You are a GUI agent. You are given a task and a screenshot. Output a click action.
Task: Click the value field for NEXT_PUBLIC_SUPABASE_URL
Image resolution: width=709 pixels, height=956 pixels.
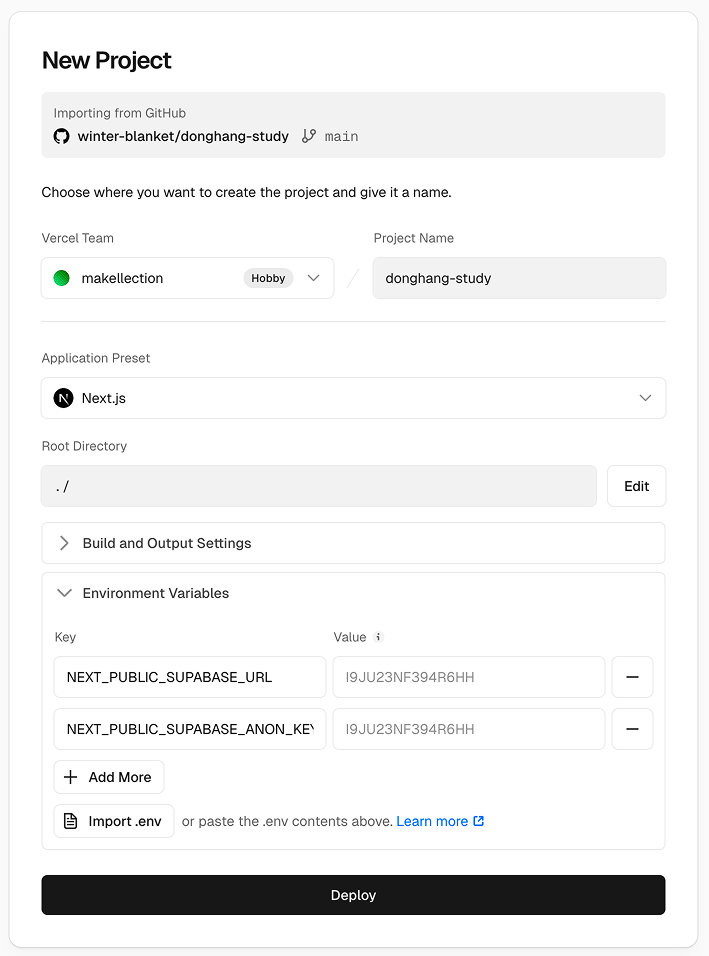click(469, 677)
